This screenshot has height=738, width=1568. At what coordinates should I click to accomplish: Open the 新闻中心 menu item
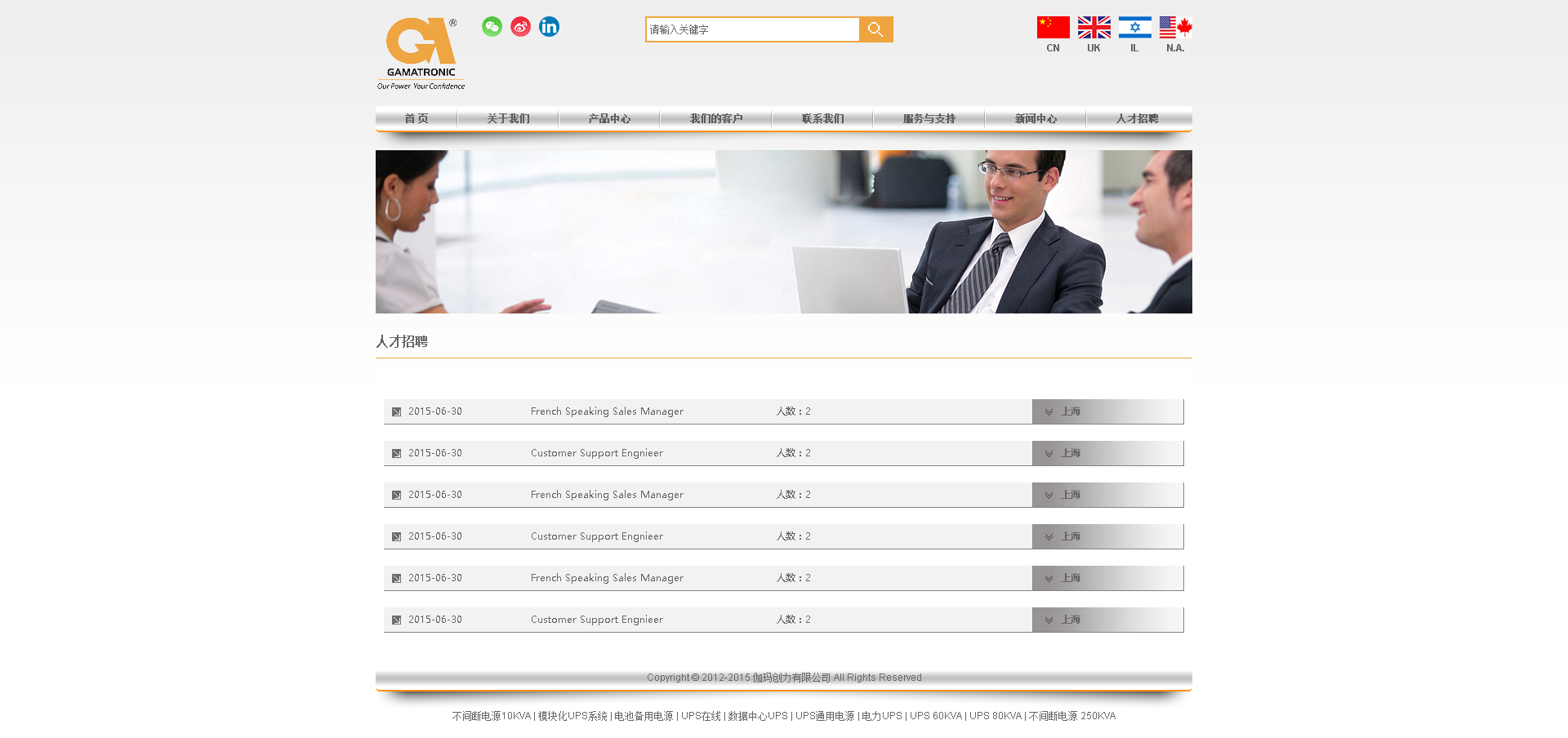pyautogui.click(x=1036, y=119)
